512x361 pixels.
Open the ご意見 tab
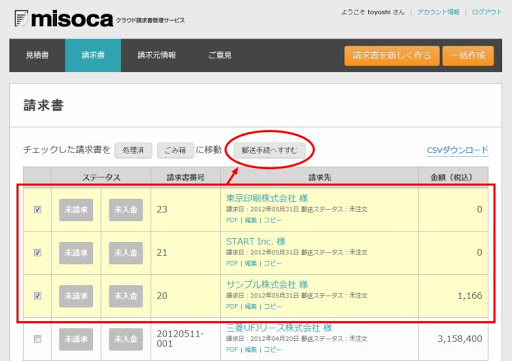tap(220, 55)
